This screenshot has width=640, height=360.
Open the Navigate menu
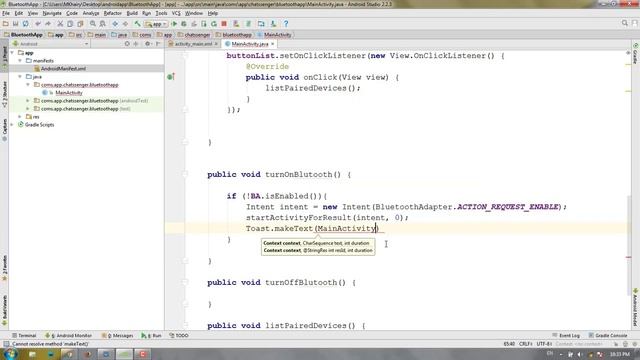52,13
